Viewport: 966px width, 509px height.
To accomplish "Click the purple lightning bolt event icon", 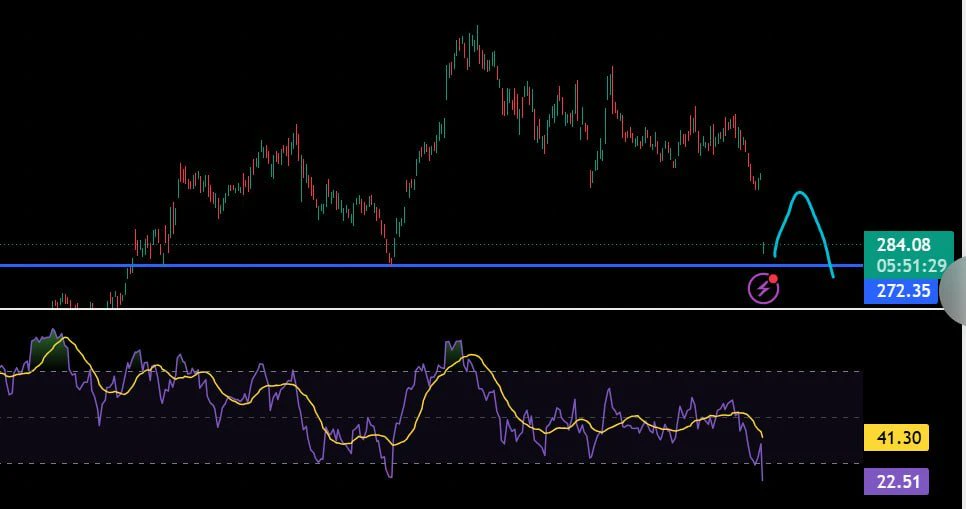I will [x=763, y=288].
